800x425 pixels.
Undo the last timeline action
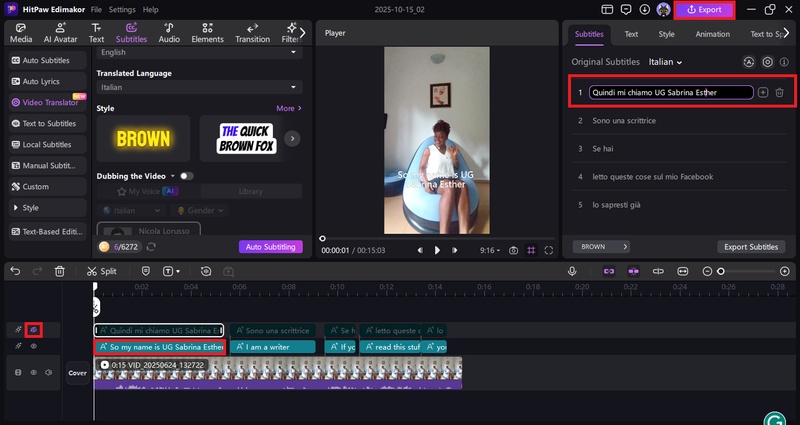coord(13,271)
